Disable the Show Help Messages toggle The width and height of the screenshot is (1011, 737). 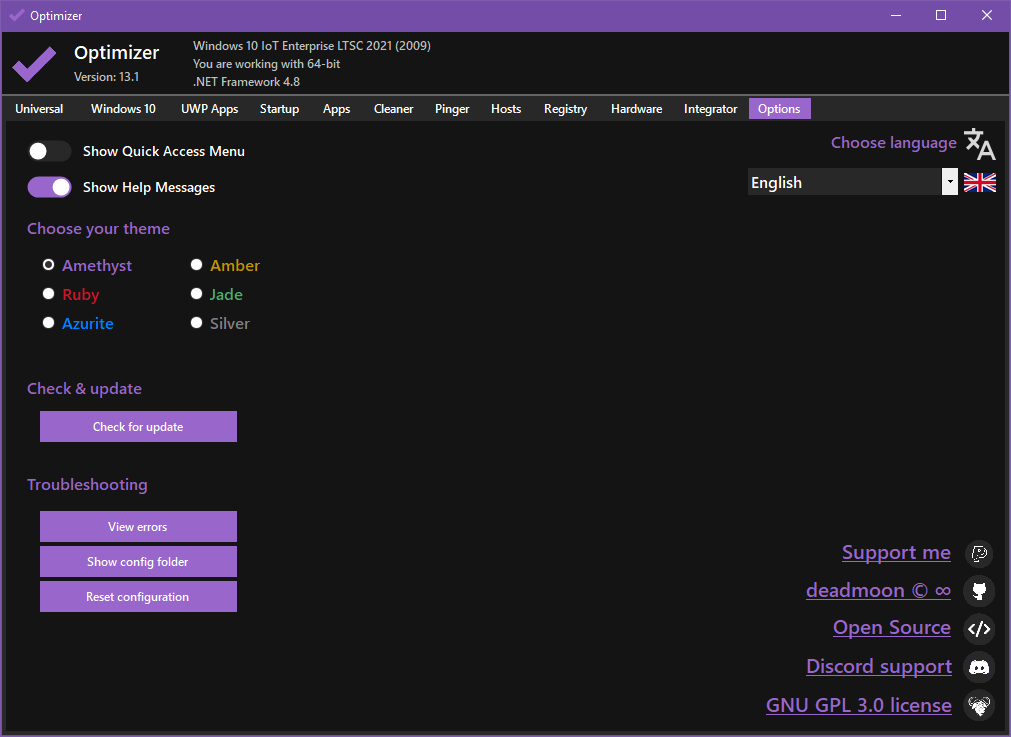tap(49, 187)
